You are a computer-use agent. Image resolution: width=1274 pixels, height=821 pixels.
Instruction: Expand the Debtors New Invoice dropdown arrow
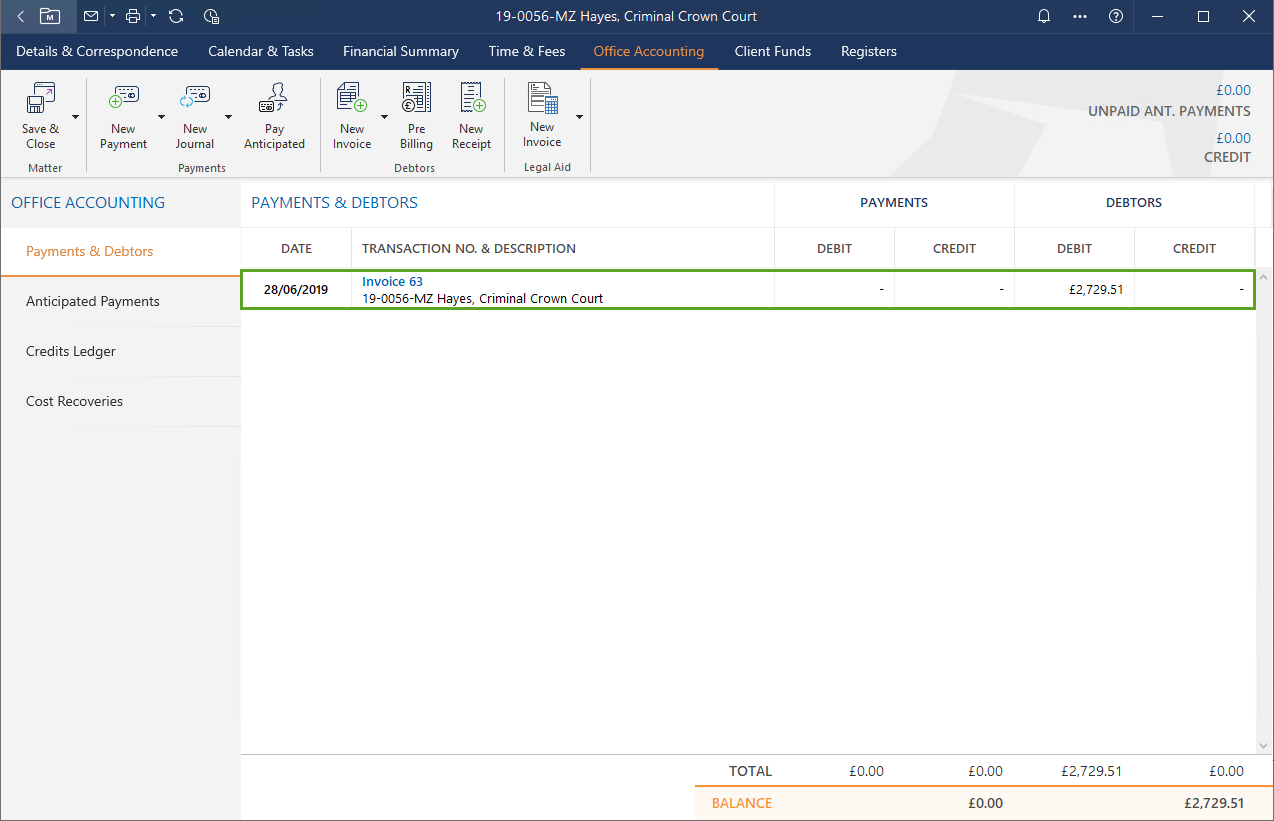point(384,117)
